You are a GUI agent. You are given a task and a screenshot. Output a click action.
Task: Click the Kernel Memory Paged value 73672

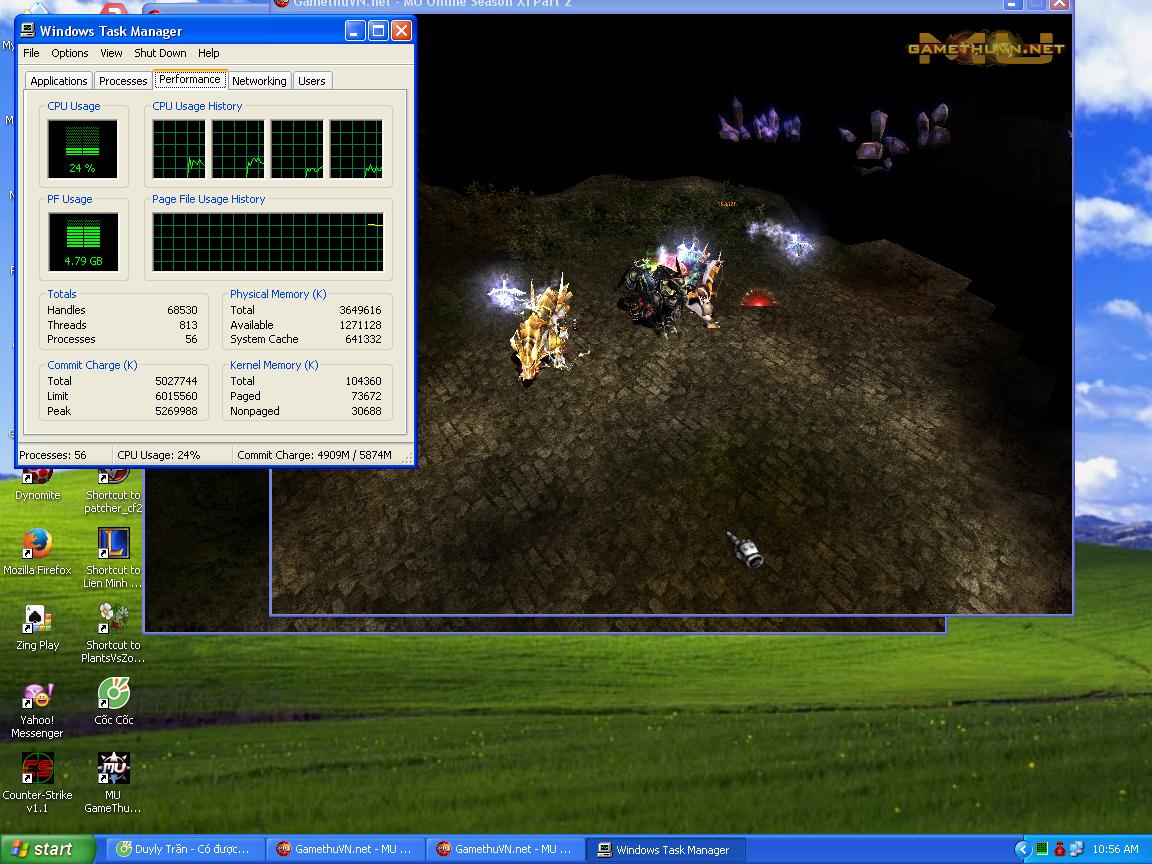[366, 396]
